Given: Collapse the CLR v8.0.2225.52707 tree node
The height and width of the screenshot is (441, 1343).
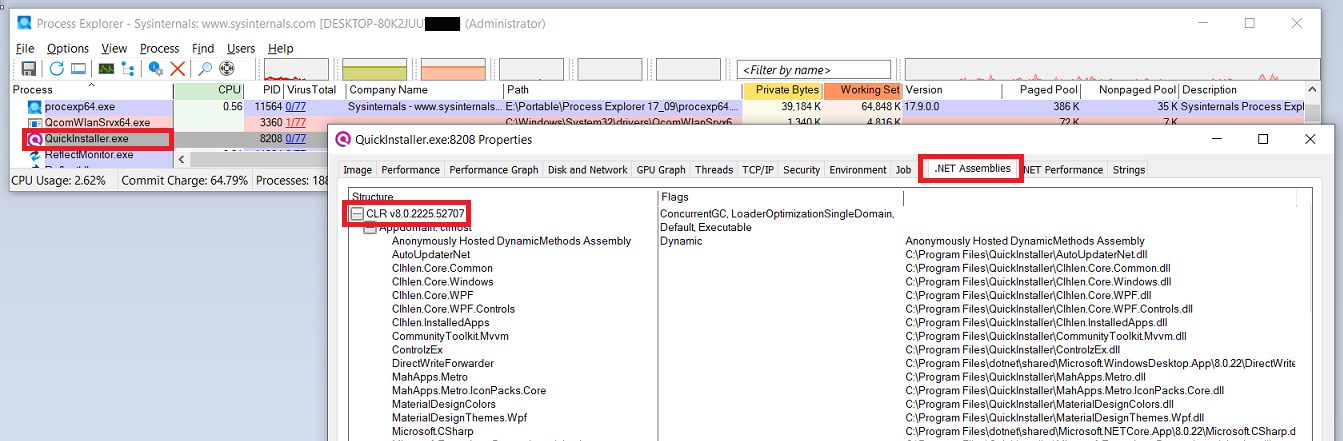Looking at the screenshot, I should click(x=357, y=214).
